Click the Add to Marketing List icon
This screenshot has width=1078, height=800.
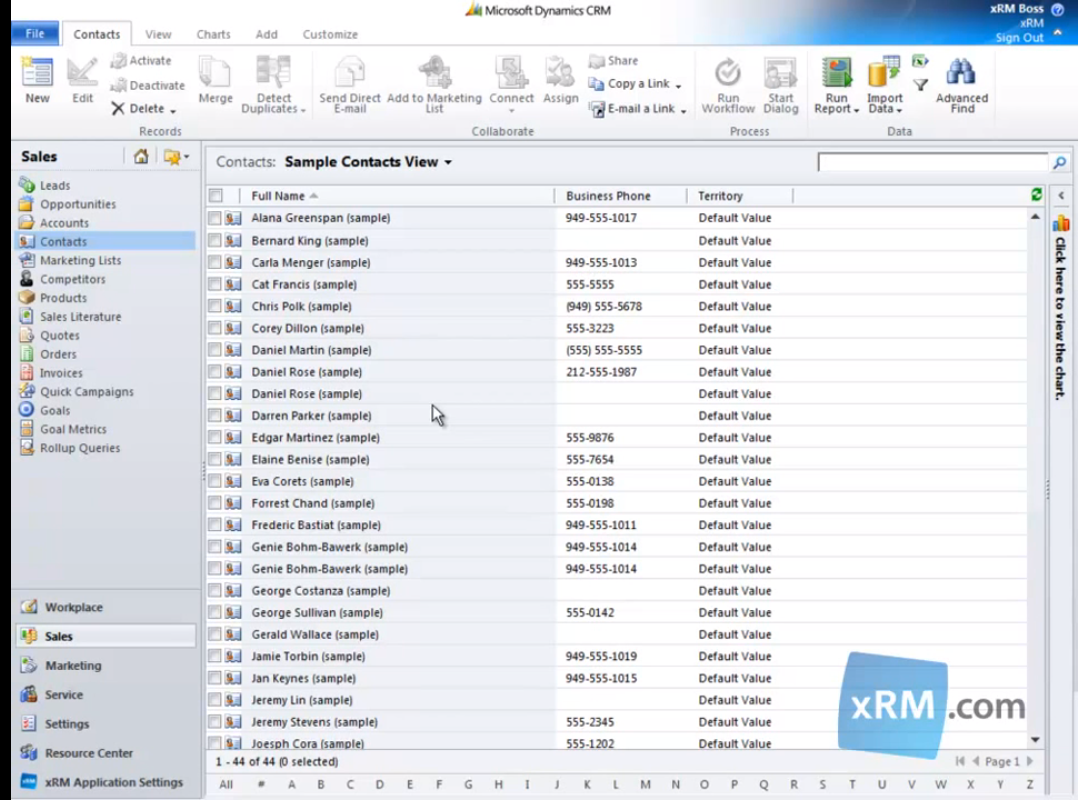(x=434, y=72)
